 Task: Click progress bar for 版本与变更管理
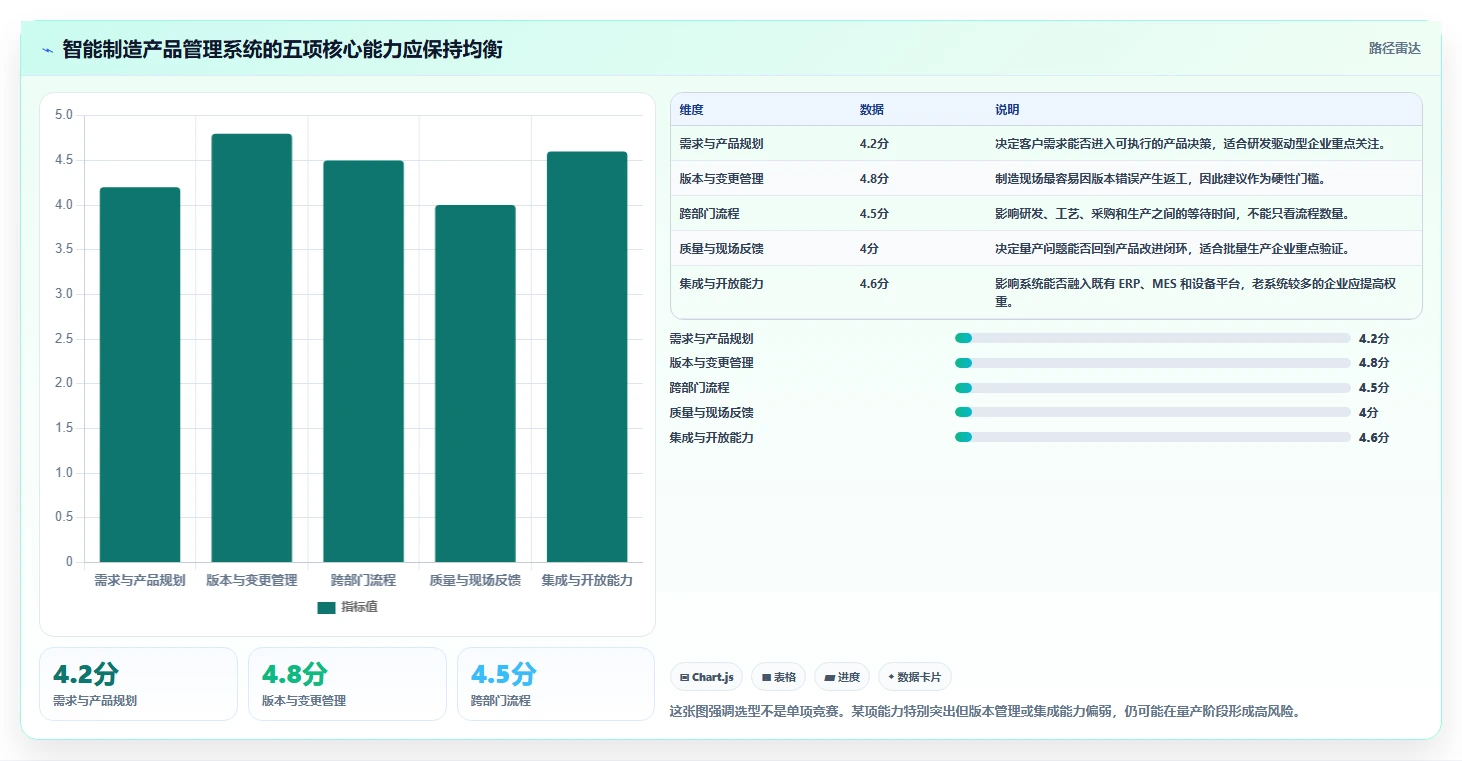click(1153, 363)
